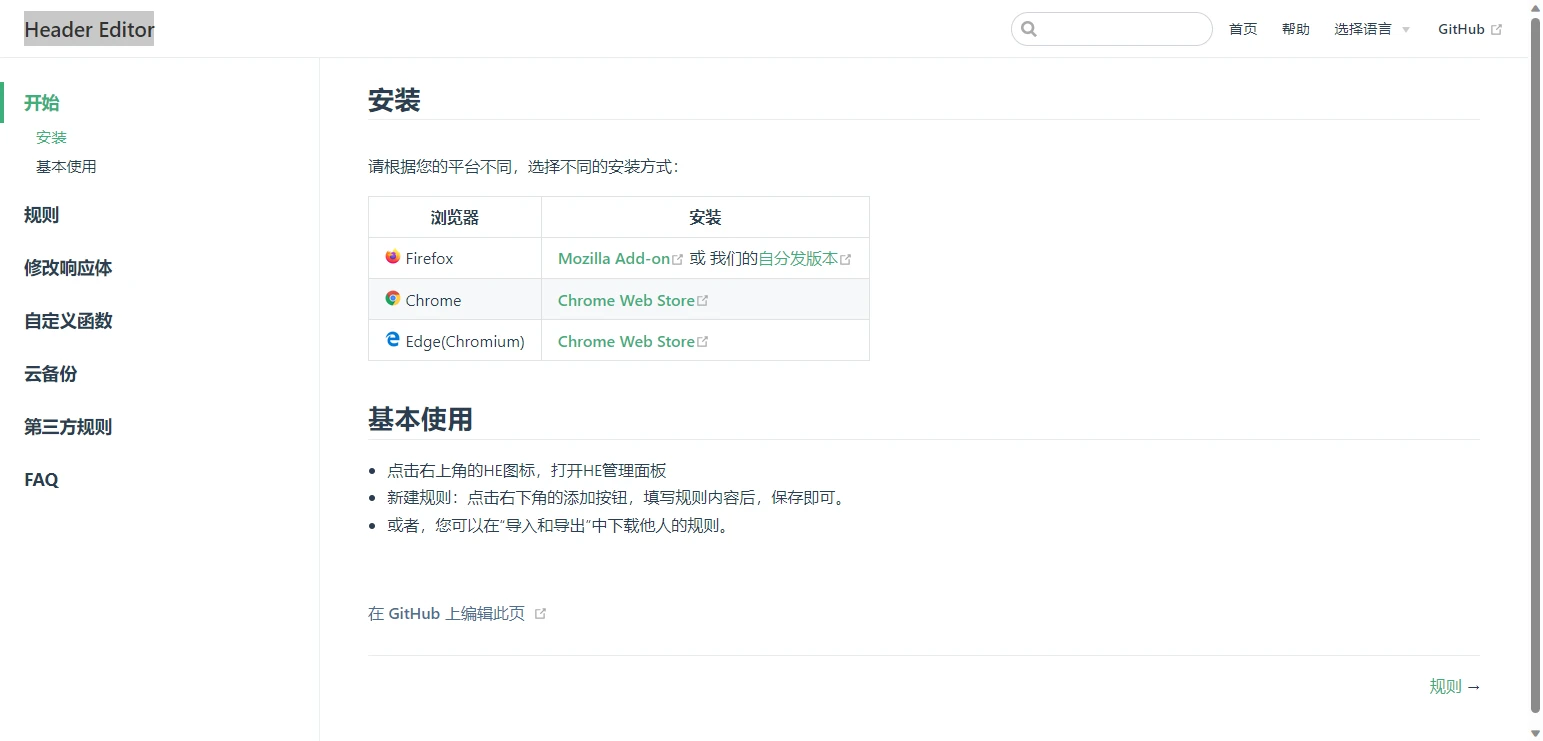Click the page vertical scrollbar thumb
Viewport: 1543px width, 741px height.
1535,365
